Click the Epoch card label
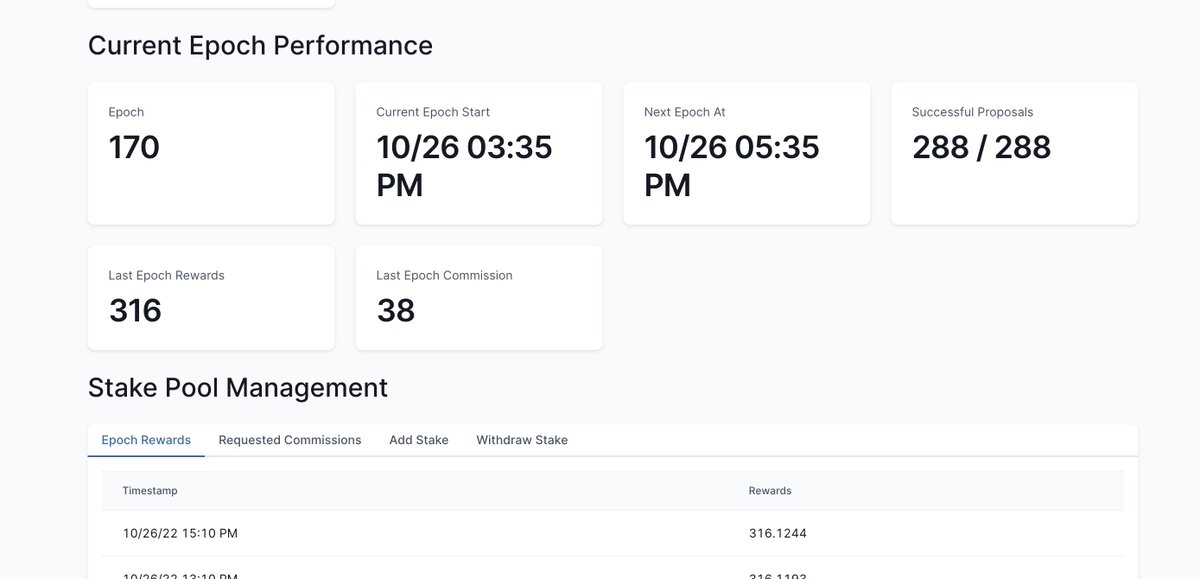Viewport: 1200px width, 579px height. point(126,112)
